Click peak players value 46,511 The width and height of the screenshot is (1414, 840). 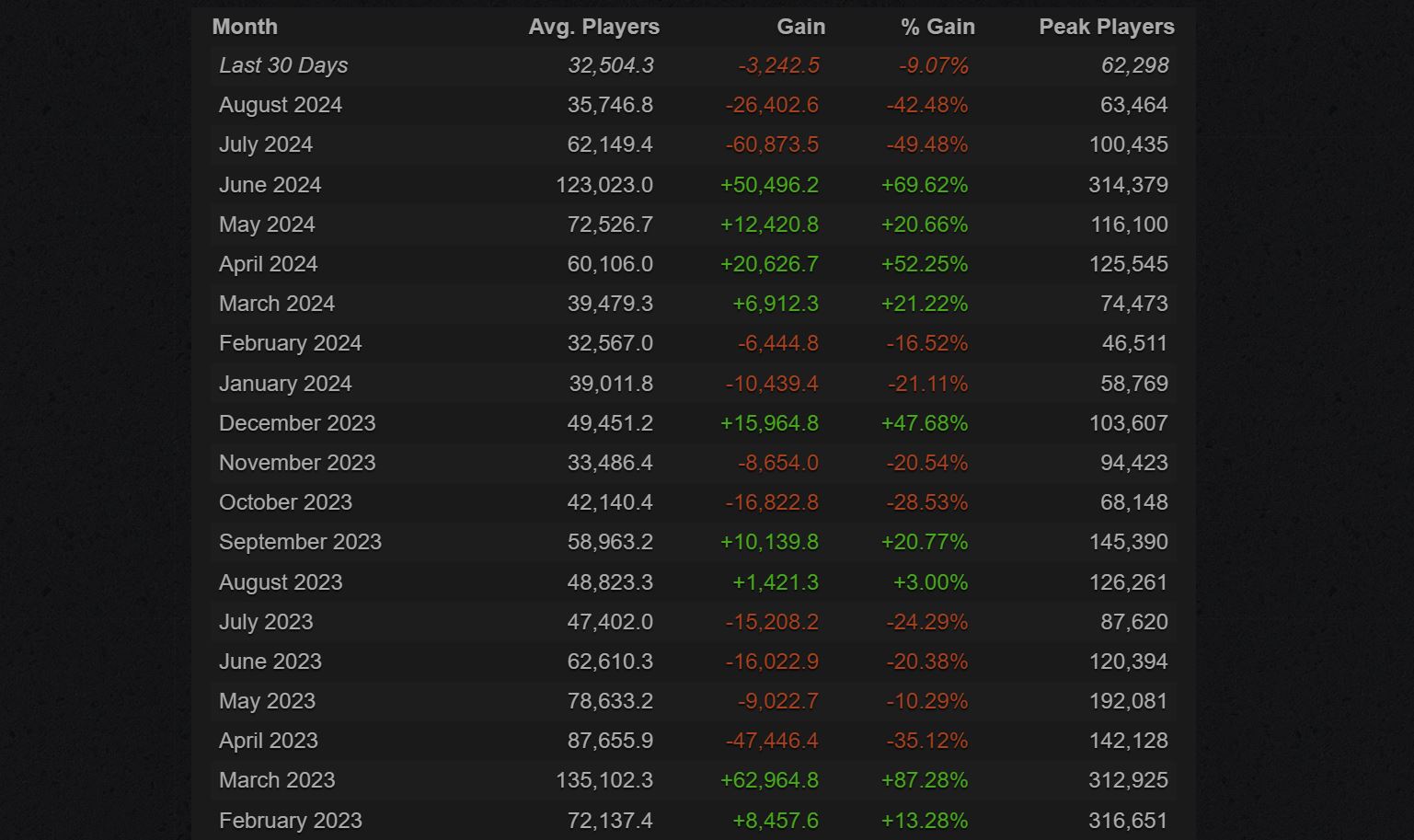(1134, 343)
